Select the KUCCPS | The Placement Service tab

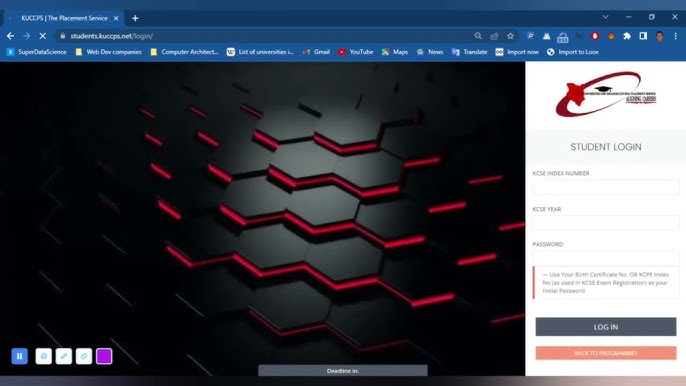pyautogui.click(x=64, y=18)
